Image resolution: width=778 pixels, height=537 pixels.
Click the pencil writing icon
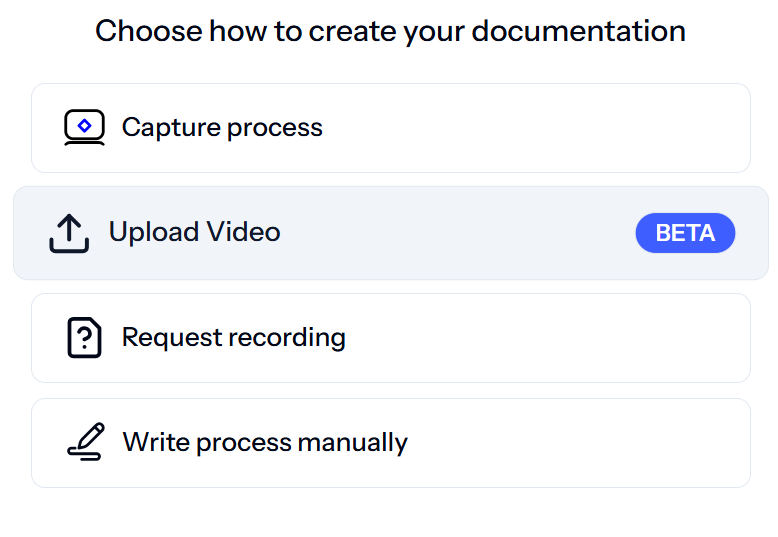86,442
